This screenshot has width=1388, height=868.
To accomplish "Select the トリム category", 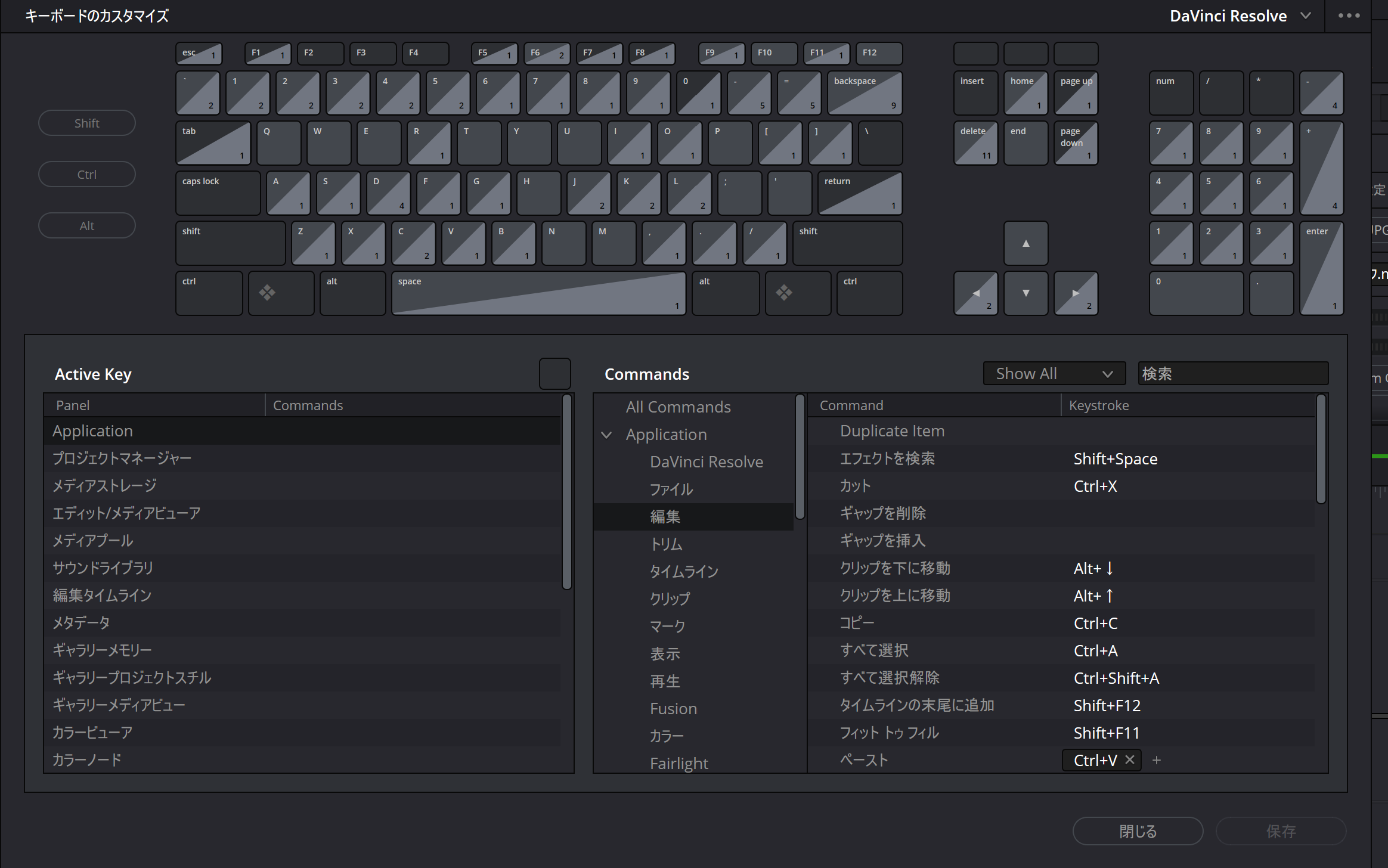I will tap(693, 544).
